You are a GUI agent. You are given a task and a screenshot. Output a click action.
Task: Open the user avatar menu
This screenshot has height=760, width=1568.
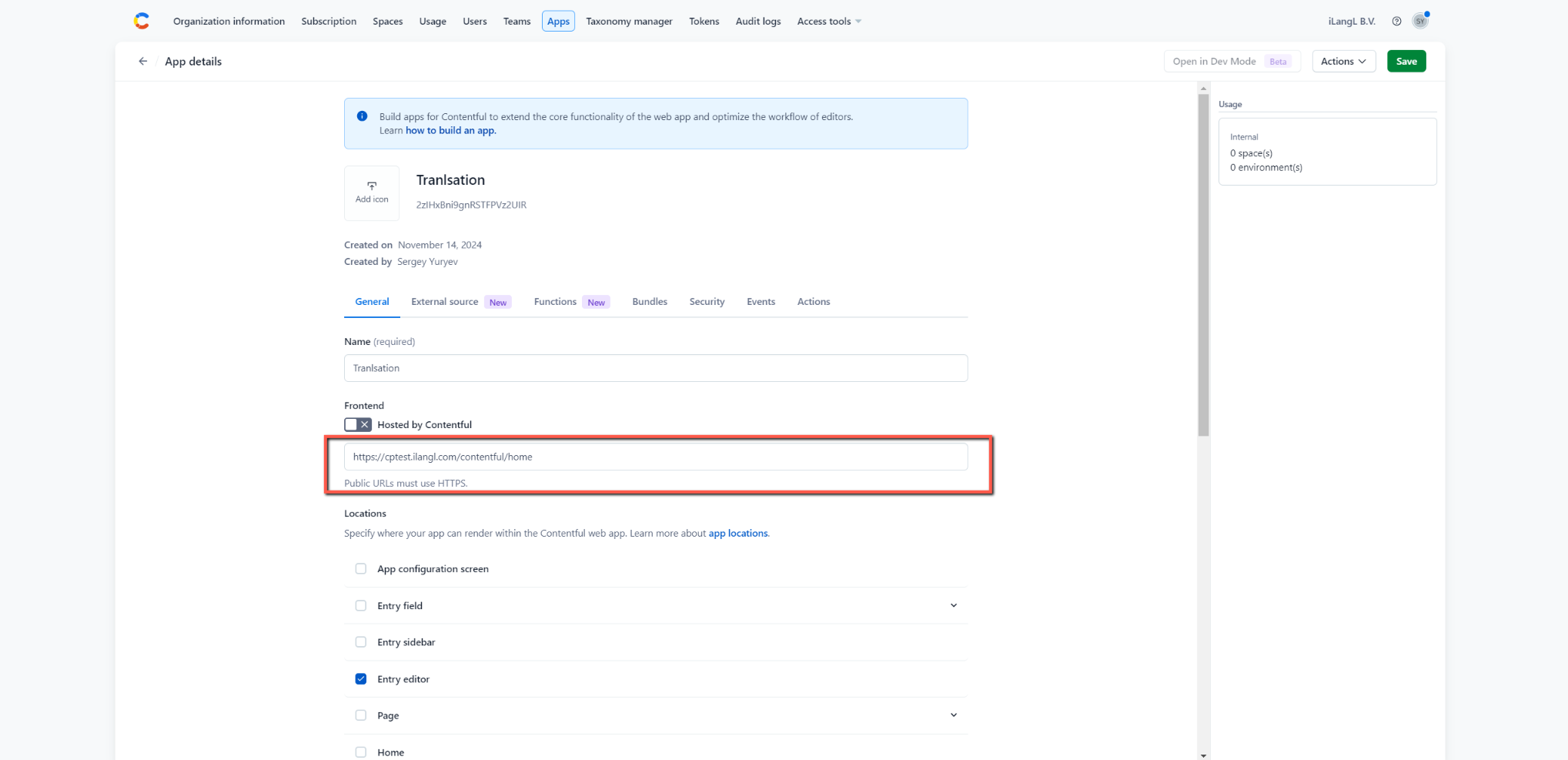pos(1420,21)
